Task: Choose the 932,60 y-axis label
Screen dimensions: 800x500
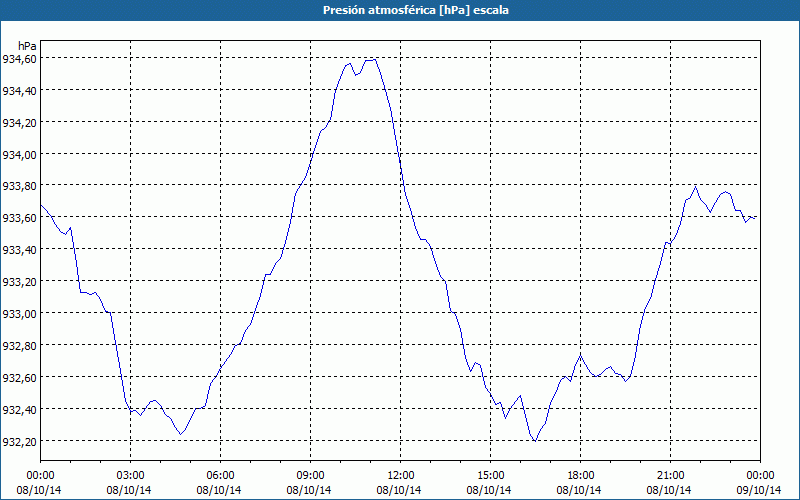Action: point(19,378)
